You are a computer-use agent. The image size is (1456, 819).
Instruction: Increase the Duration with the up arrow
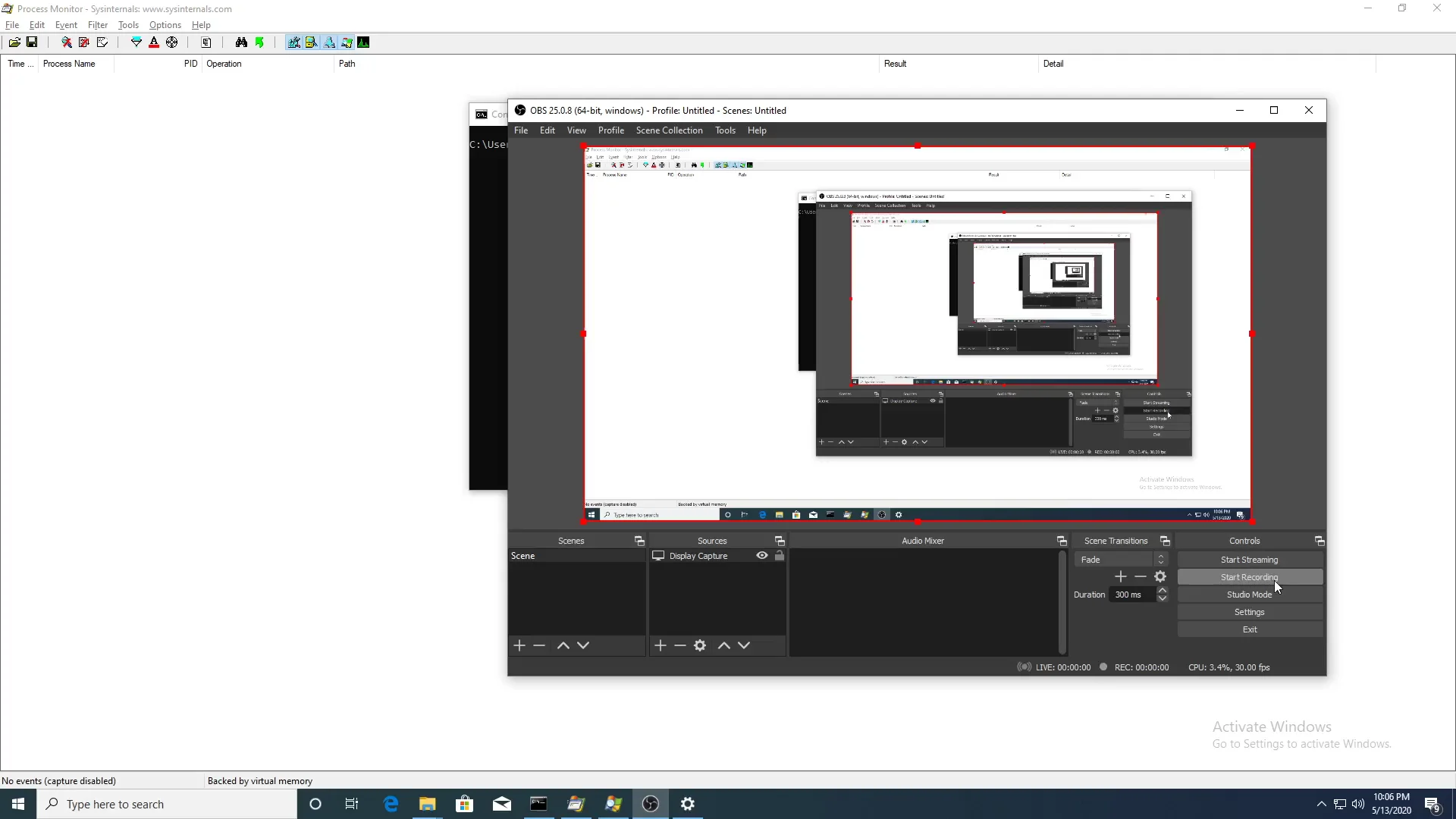1162,590
